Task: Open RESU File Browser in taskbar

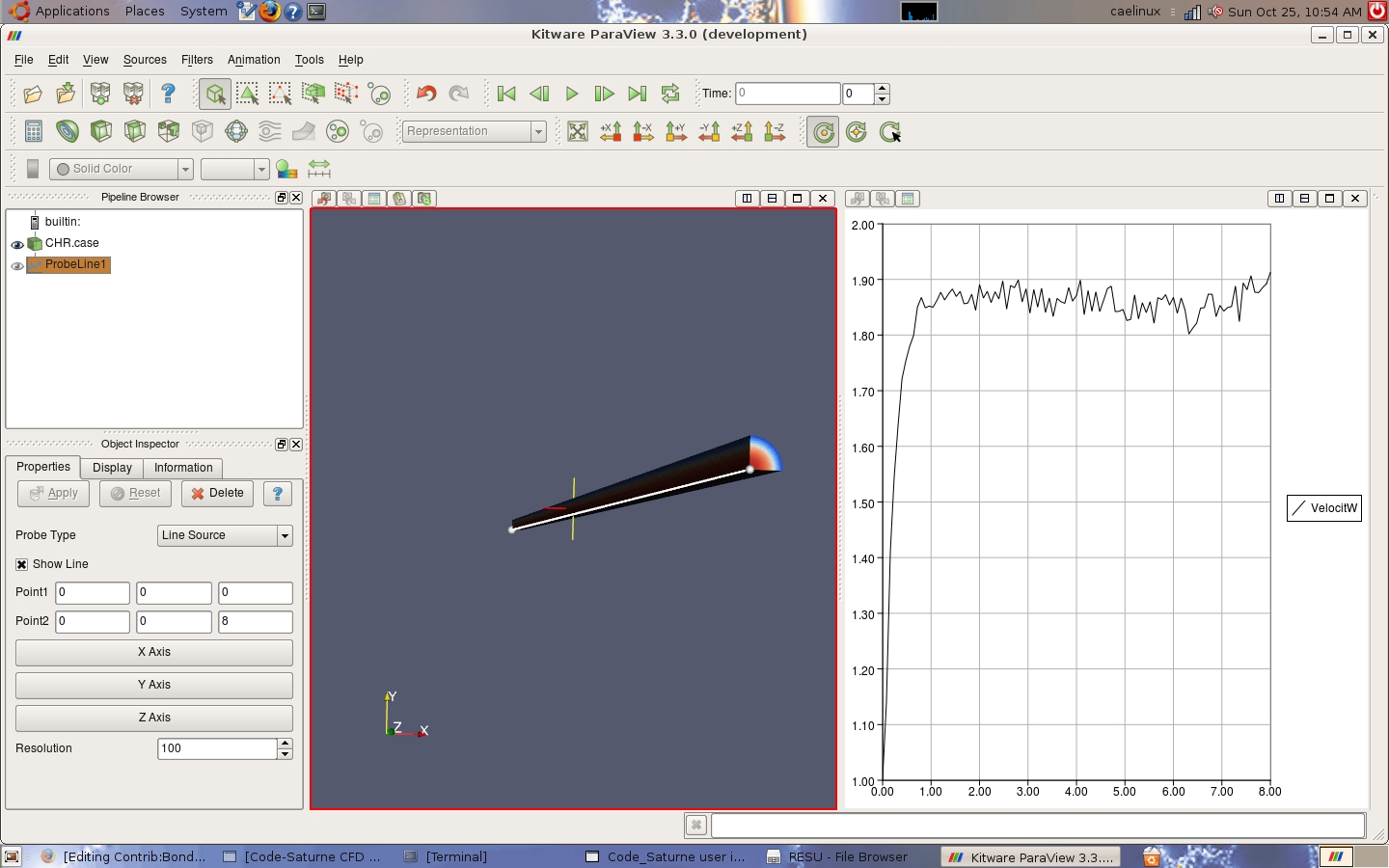Action: (837, 856)
